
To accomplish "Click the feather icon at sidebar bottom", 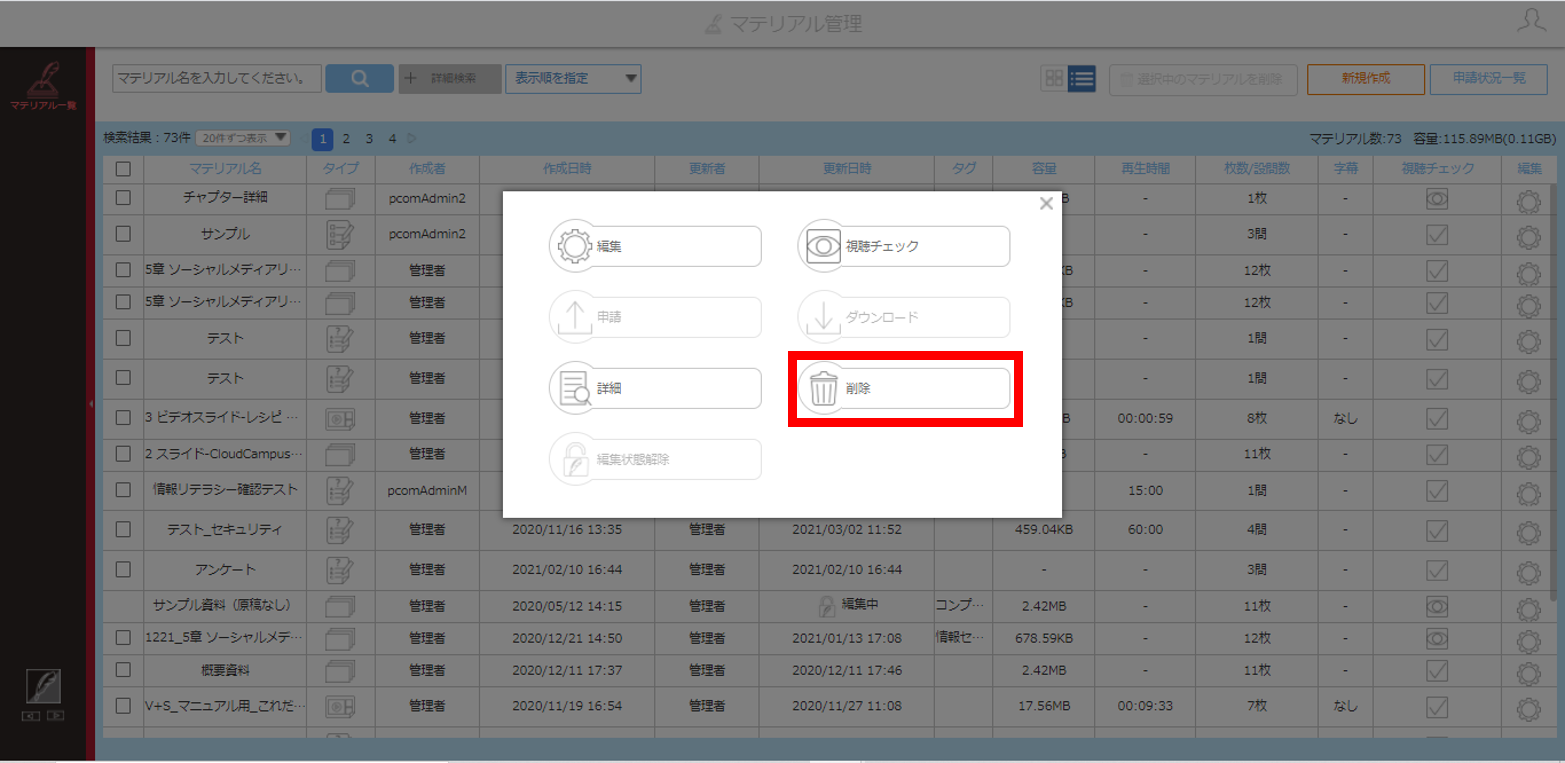I will tap(43, 686).
